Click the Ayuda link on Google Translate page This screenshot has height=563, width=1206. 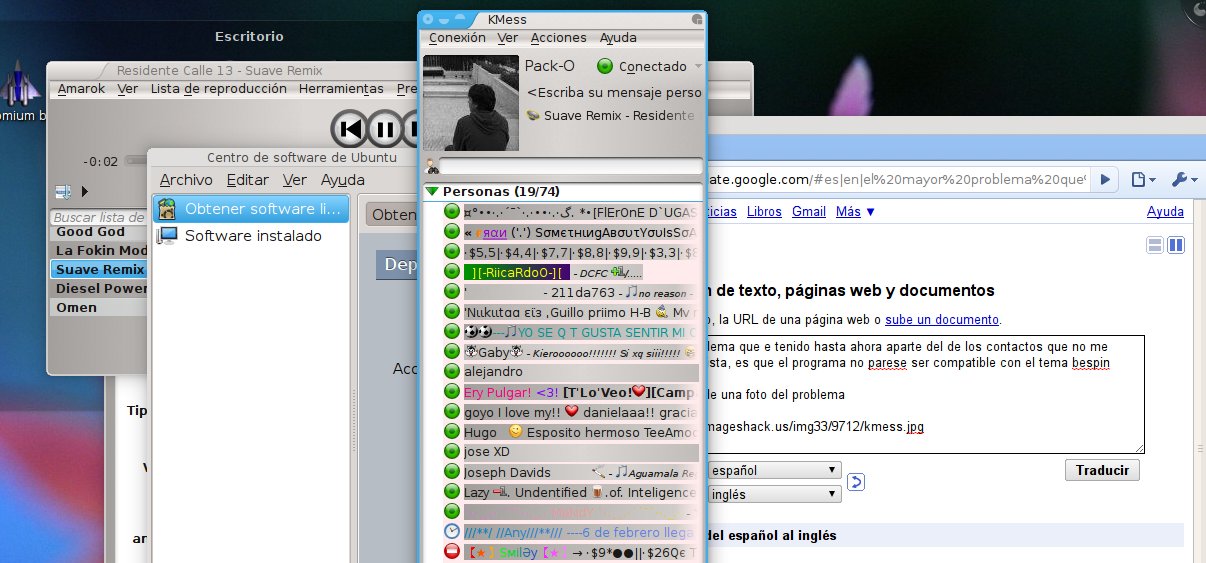click(1165, 212)
